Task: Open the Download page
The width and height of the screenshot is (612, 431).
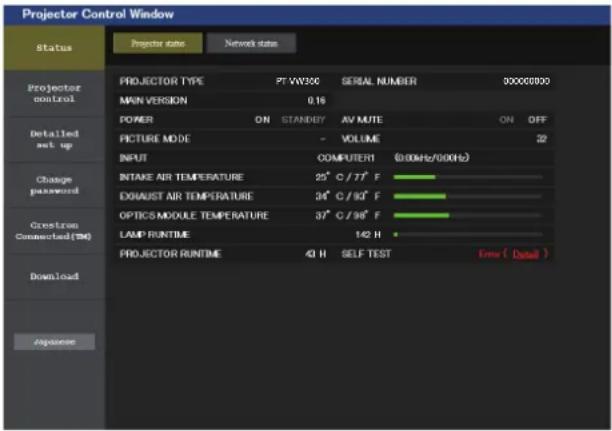Action: pyautogui.click(x=54, y=276)
